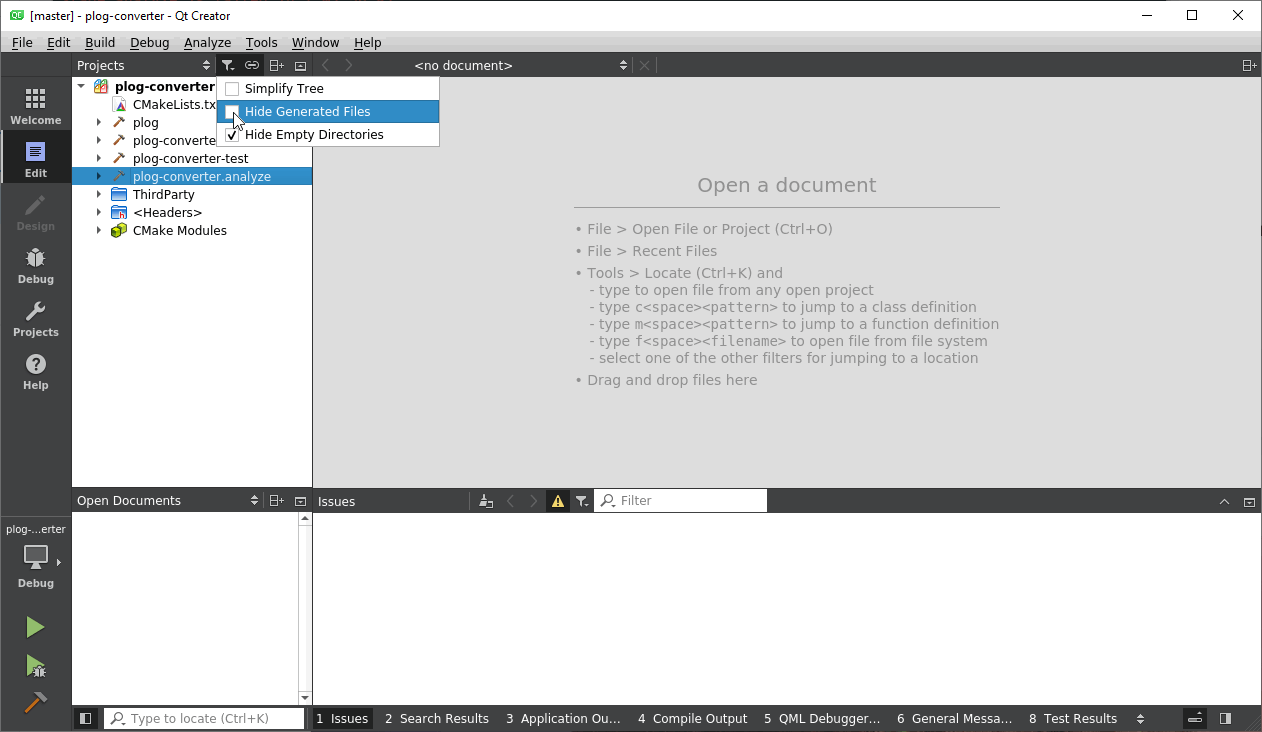Open kit selector monitor icon
This screenshot has height=732, width=1262.
[36, 557]
